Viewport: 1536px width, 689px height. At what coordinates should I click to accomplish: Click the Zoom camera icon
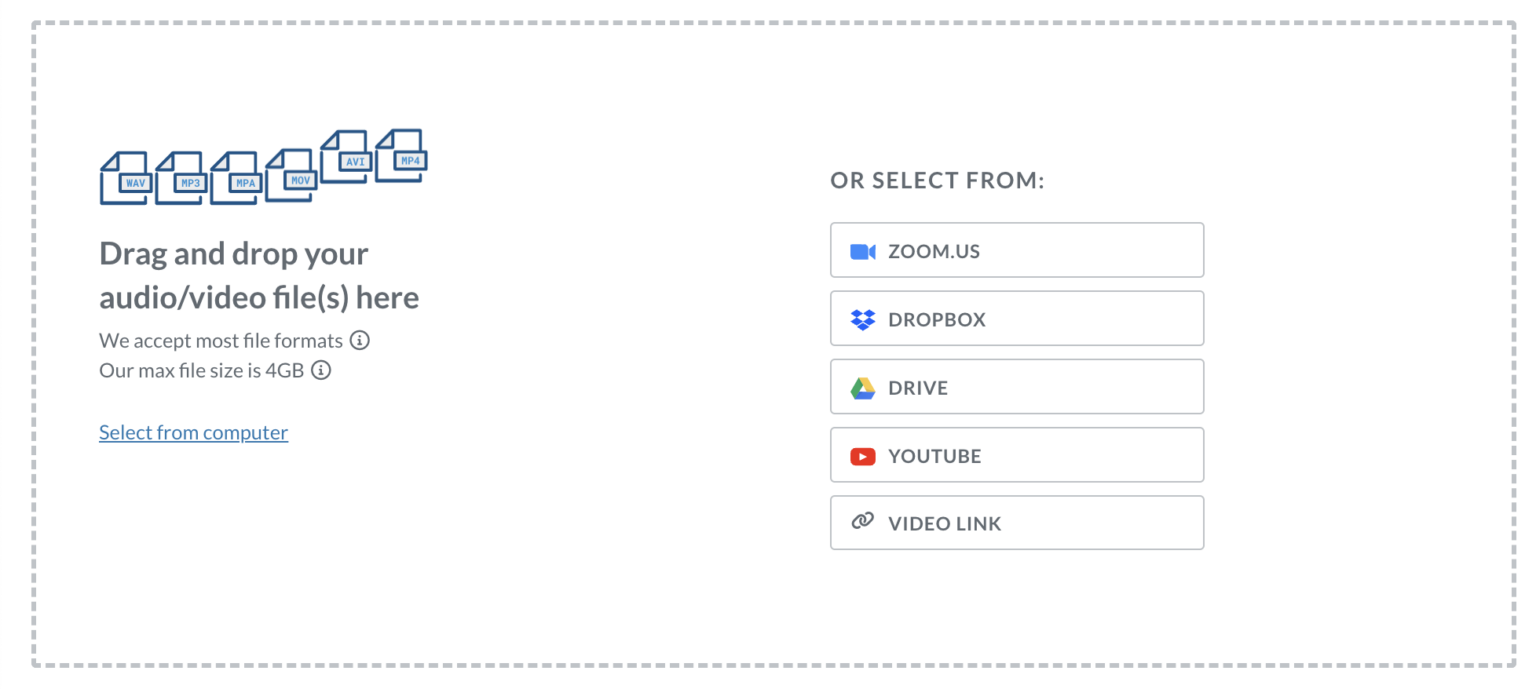862,251
